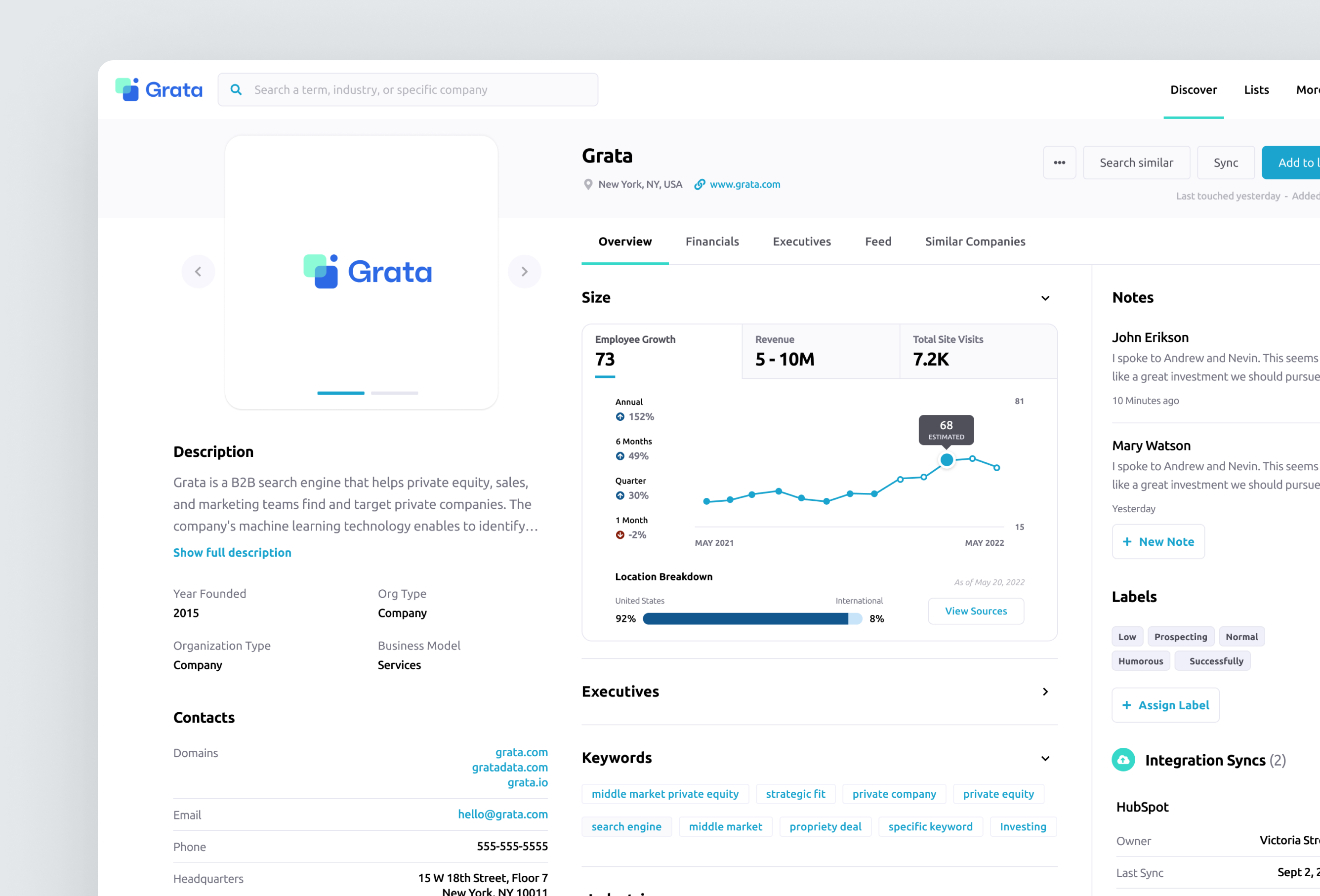This screenshot has height=896, width=1320.
Task: Open the Financials tab
Action: tap(712, 242)
